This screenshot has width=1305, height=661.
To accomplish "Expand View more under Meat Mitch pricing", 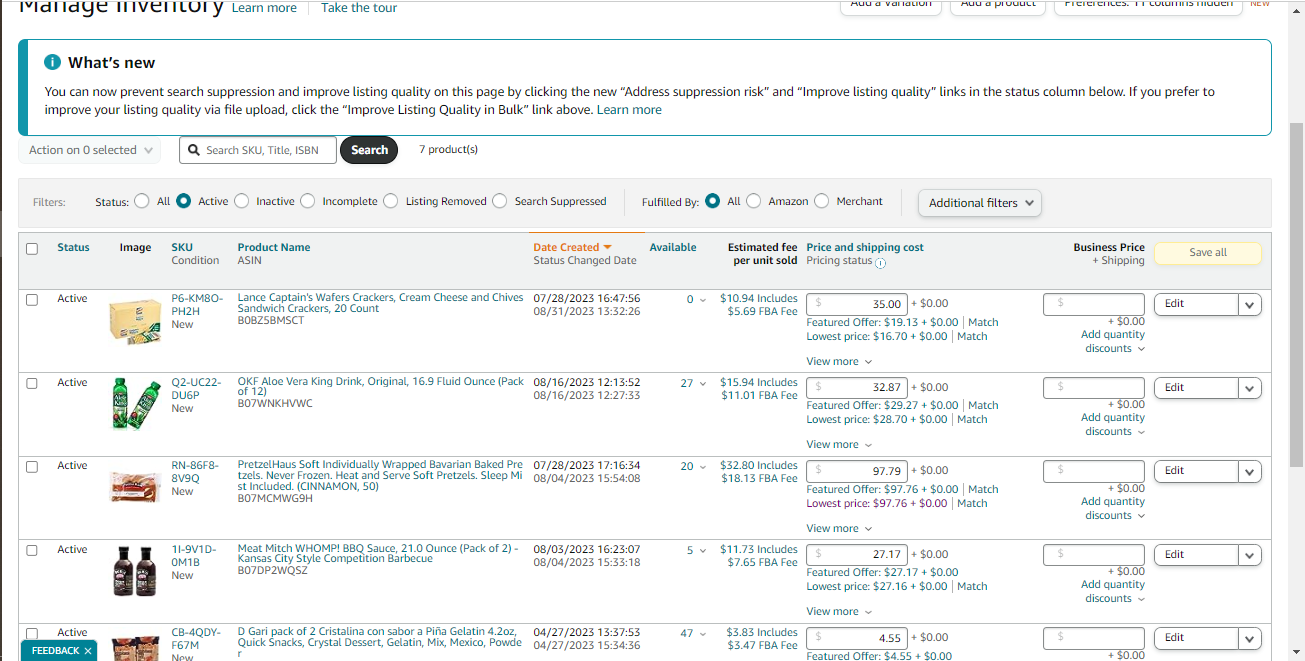I will click(x=839, y=611).
